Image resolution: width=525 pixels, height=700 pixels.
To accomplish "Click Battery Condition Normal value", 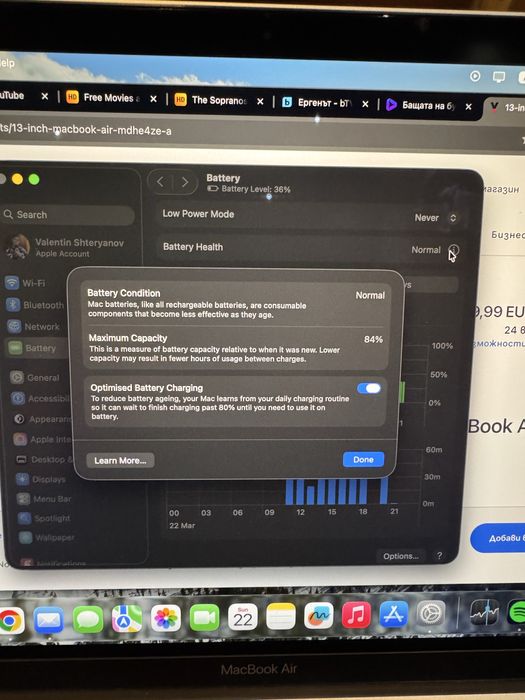I will pyautogui.click(x=370, y=295).
